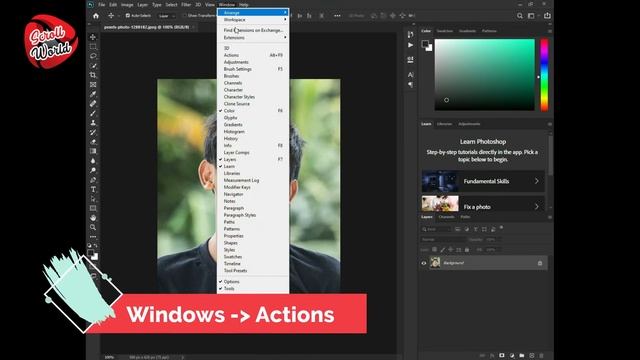Click the Learn panel scrollbar

pyautogui.click(x=550, y=155)
